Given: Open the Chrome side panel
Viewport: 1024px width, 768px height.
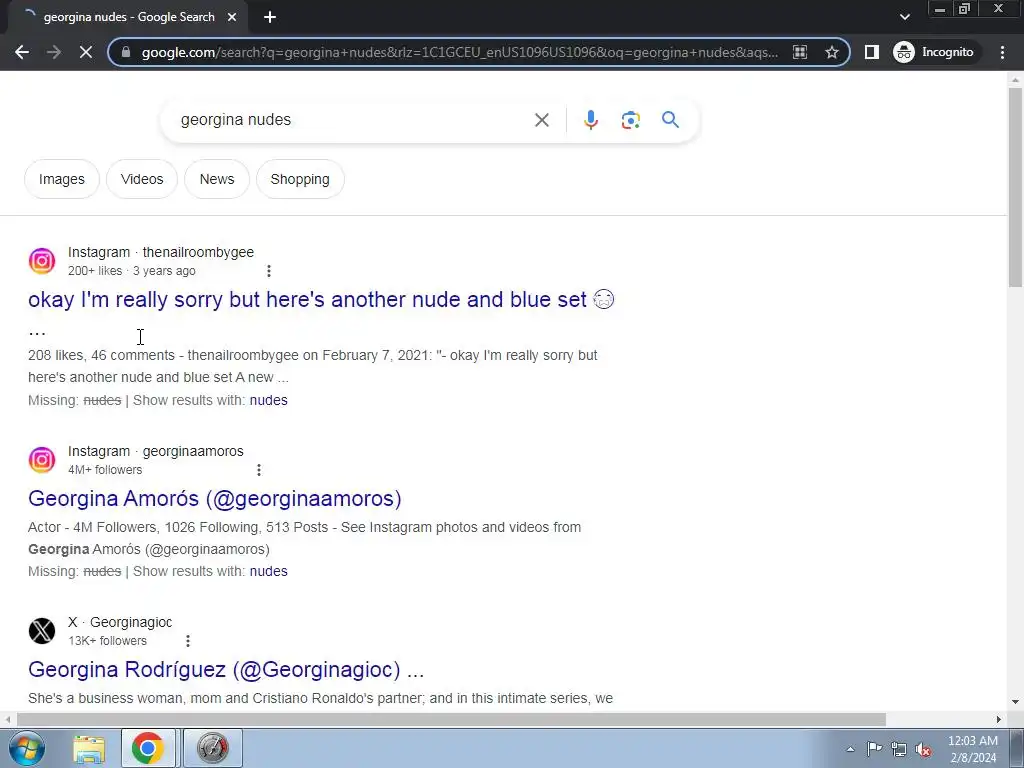Looking at the screenshot, I should (x=871, y=52).
